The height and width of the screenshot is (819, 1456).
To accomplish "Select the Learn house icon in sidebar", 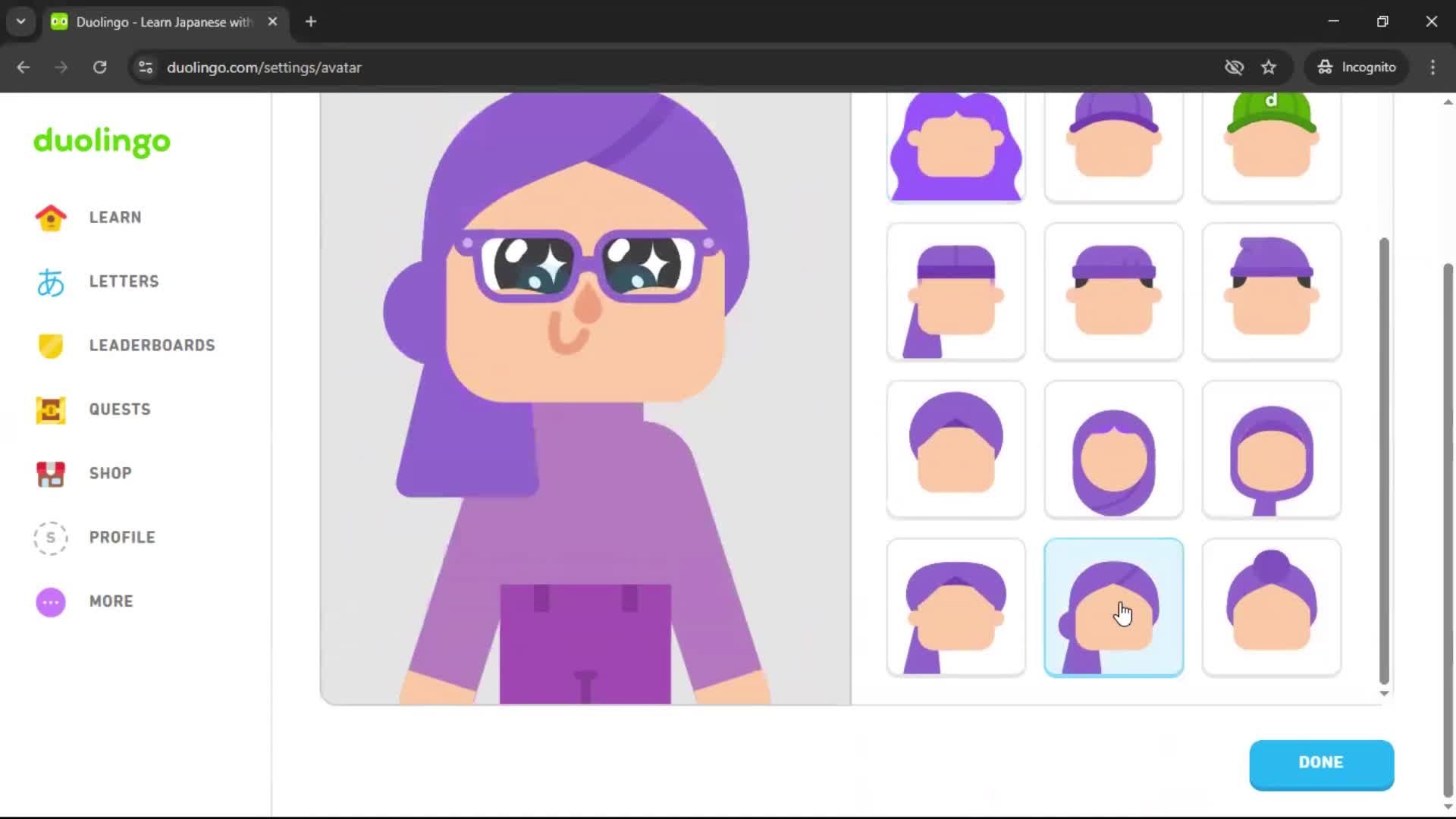I will [50, 217].
